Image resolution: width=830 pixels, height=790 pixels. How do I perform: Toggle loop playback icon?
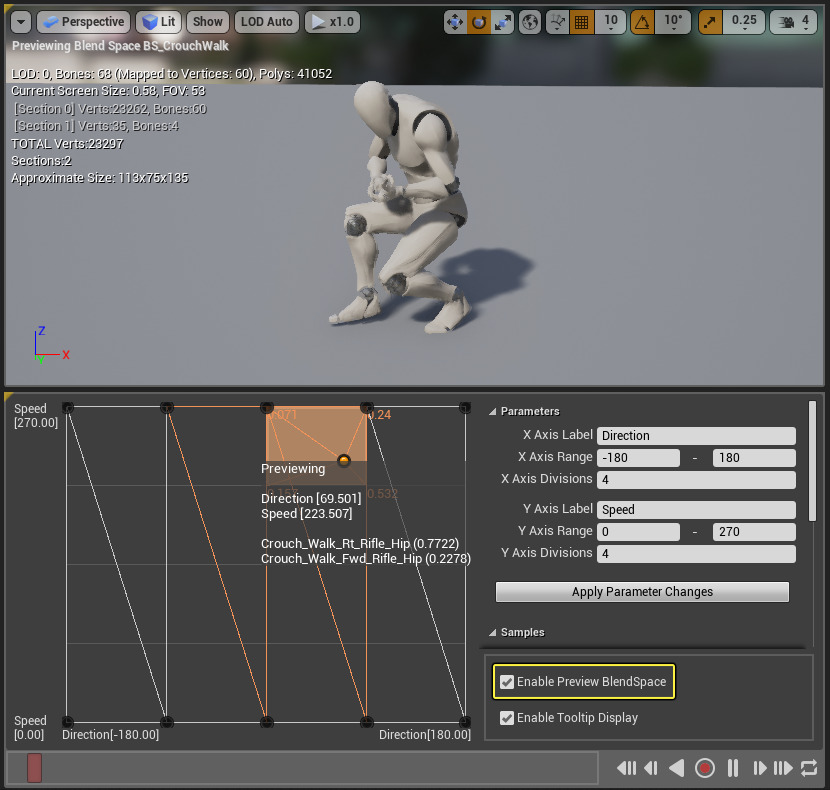(x=809, y=768)
